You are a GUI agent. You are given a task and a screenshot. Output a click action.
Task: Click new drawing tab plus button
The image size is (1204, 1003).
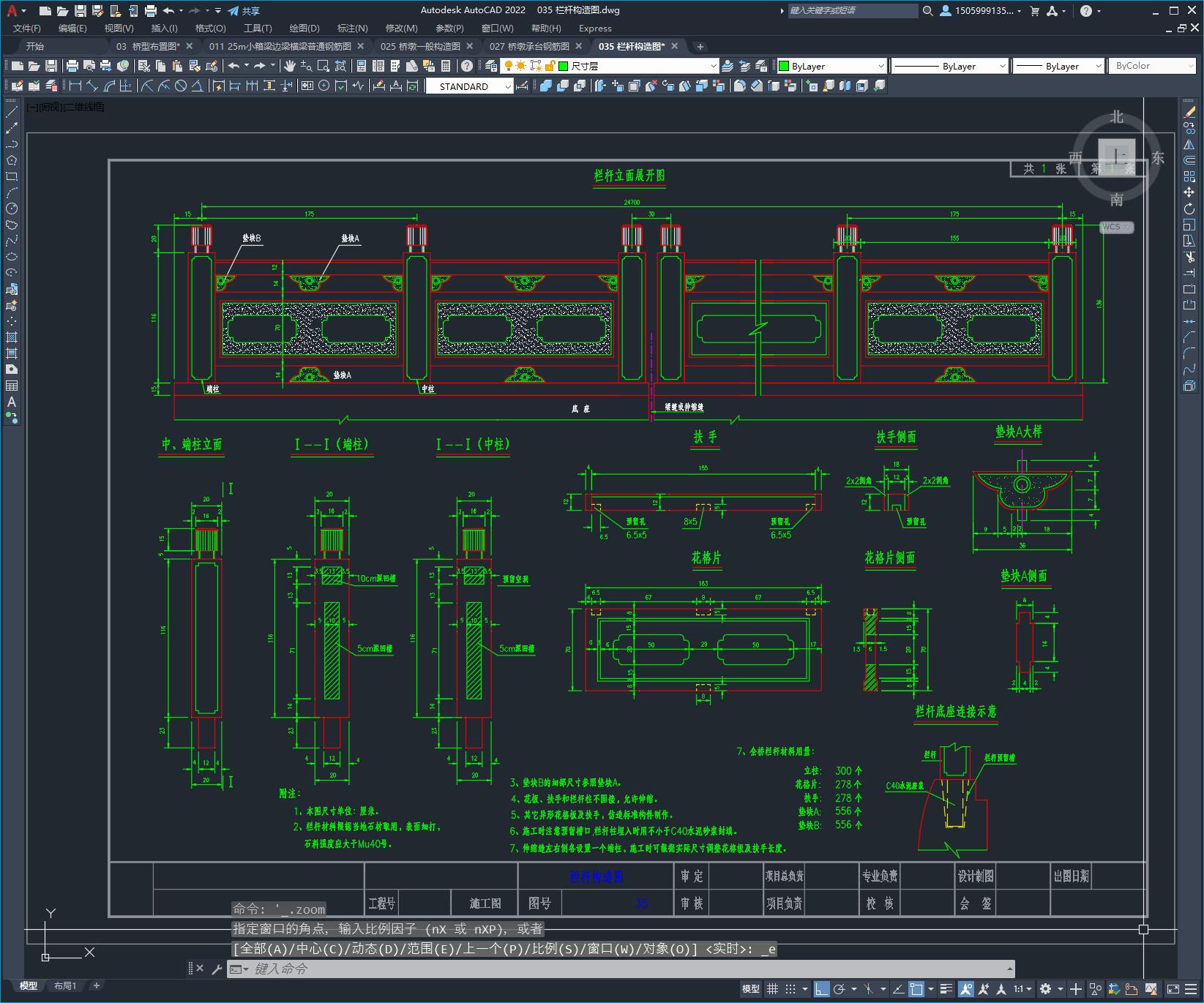[x=700, y=46]
